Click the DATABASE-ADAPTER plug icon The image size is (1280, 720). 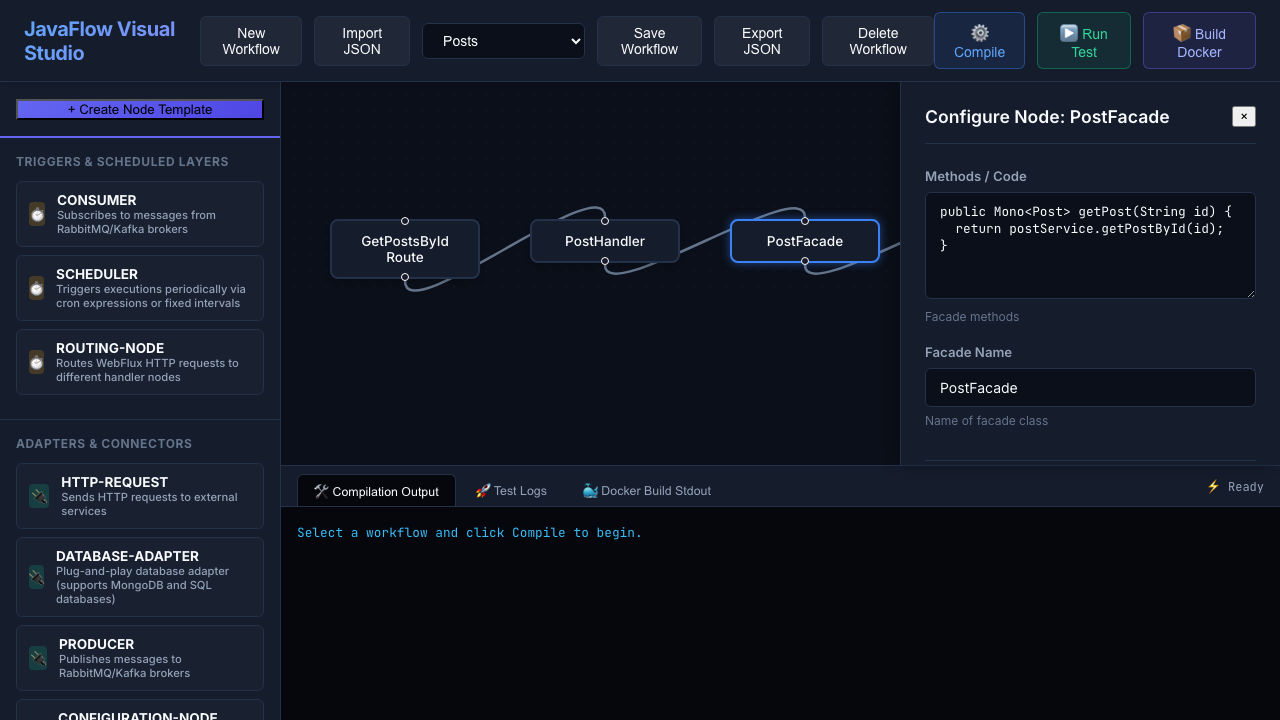pyautogui.click(x=37, y=577)
